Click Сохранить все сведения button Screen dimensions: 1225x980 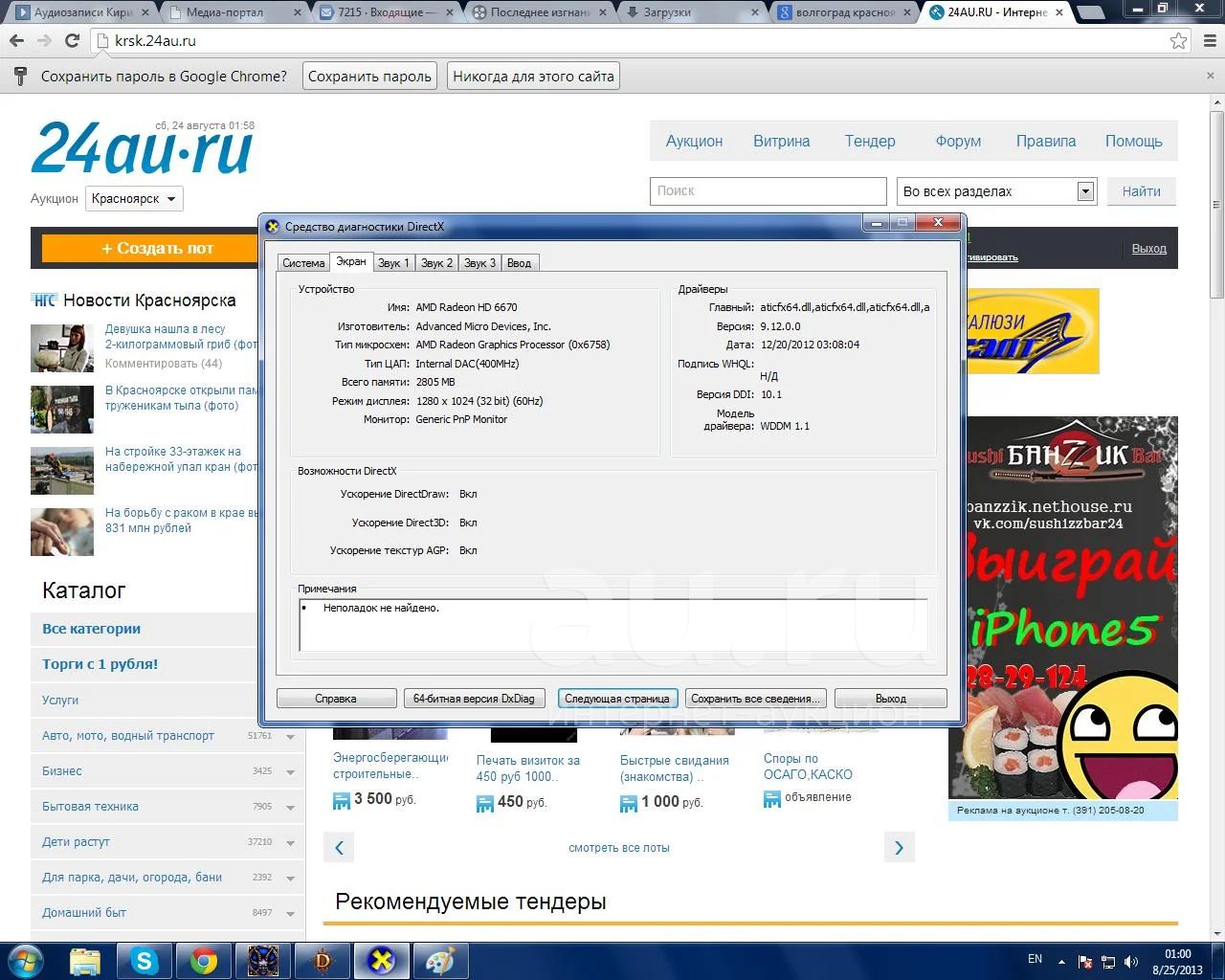(x=756, y=699)
